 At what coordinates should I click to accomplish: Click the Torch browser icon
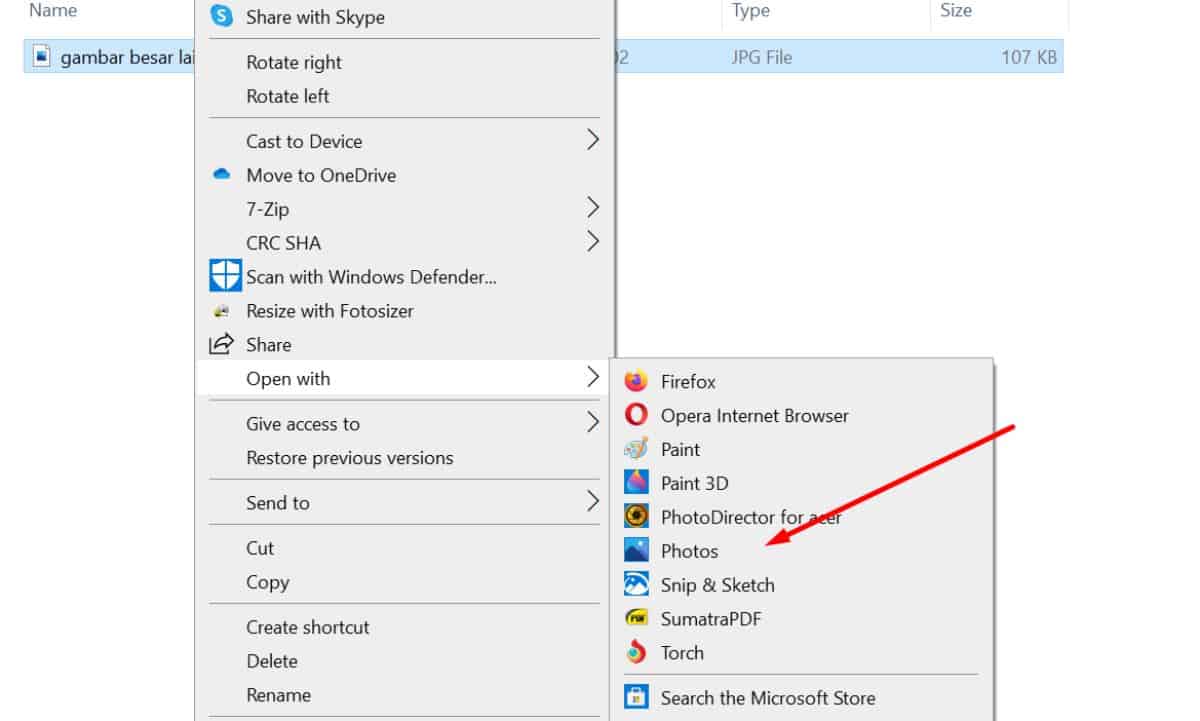click(636, 653)
